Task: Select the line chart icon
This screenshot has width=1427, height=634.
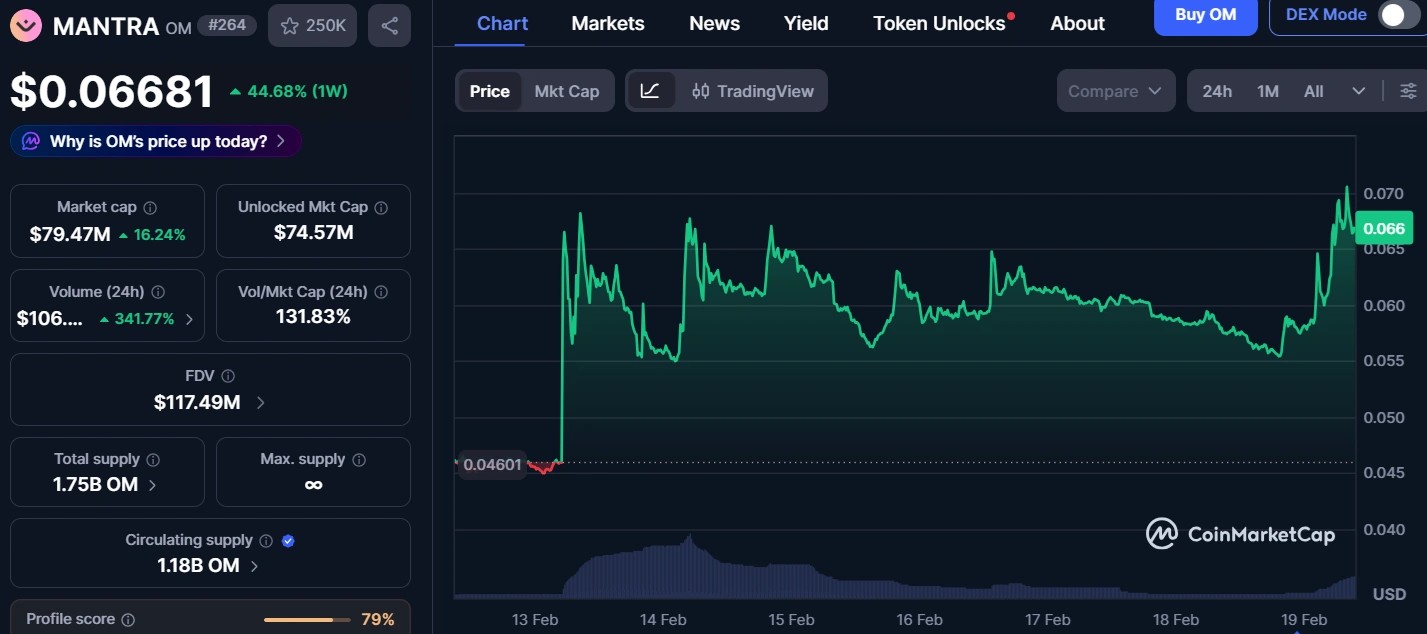Action: point(650,91)
